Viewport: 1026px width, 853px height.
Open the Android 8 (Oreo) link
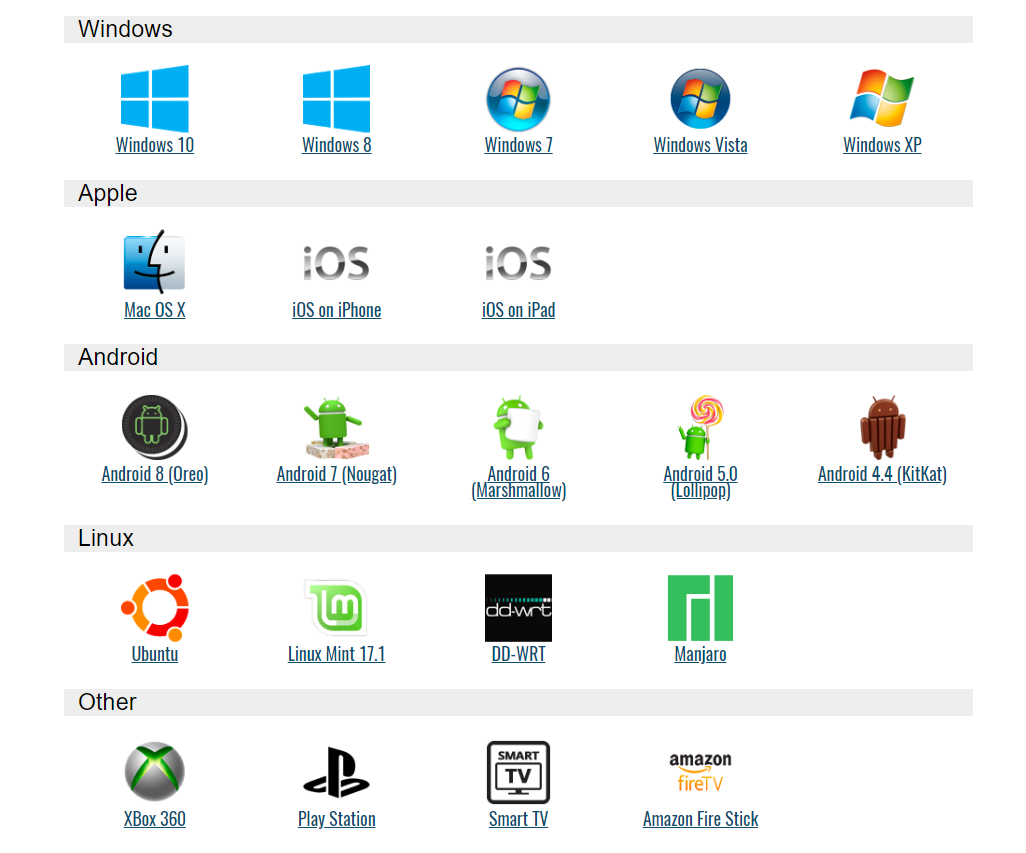pos(154,474)
